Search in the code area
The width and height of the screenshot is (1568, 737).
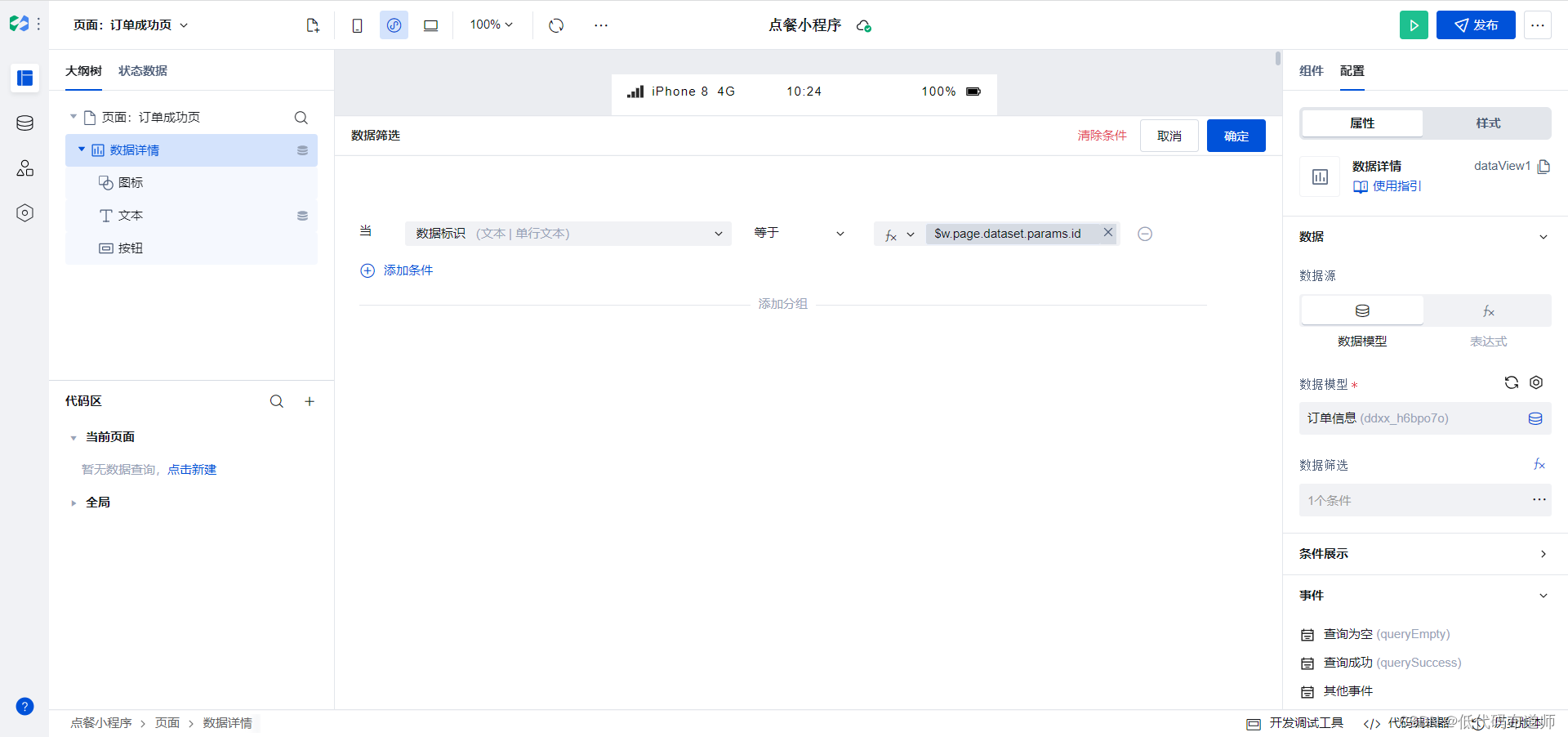point(277,401)
